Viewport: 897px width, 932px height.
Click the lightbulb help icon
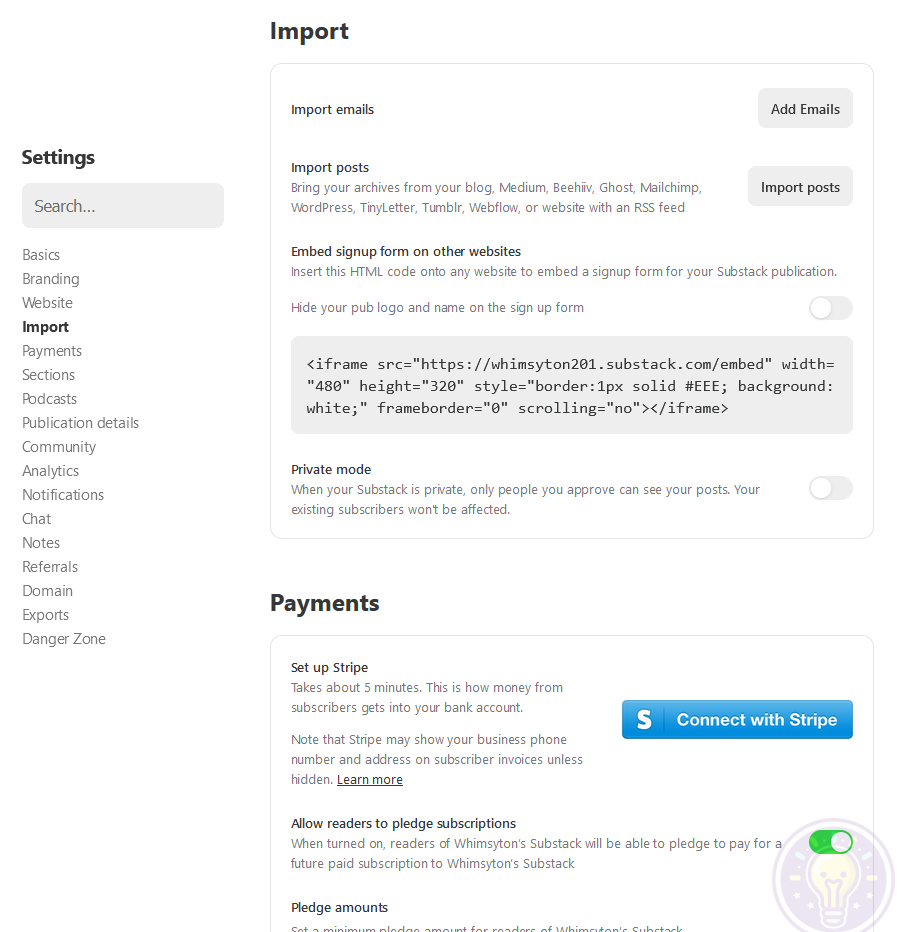point(835,879)
